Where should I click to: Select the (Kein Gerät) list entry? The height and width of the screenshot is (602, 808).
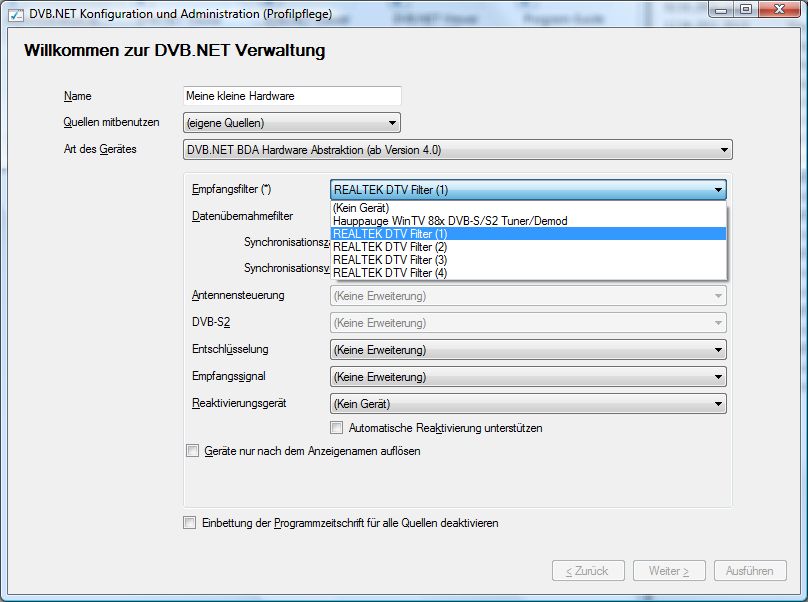click(362, 208)
